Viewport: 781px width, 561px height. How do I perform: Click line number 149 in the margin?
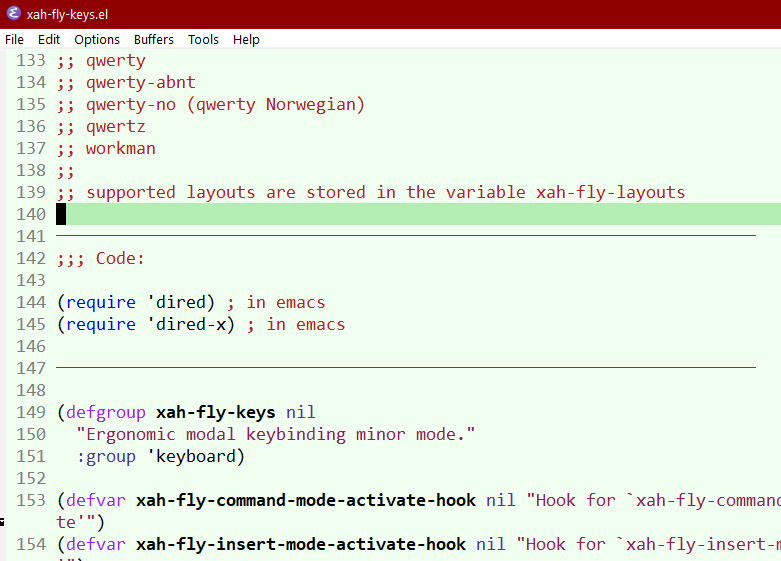pyautogui.click(x=31, y=413)
